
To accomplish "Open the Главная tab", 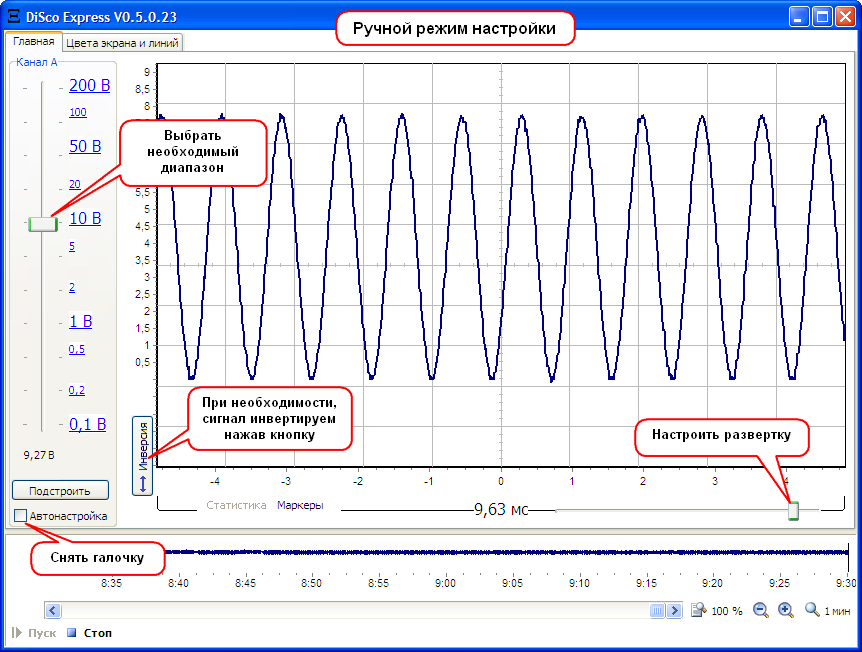I will [x=33, y=42].
